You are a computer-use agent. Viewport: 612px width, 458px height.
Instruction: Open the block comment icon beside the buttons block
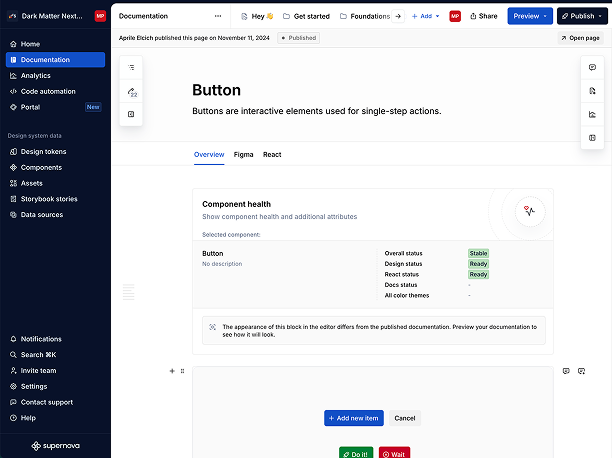566,371
